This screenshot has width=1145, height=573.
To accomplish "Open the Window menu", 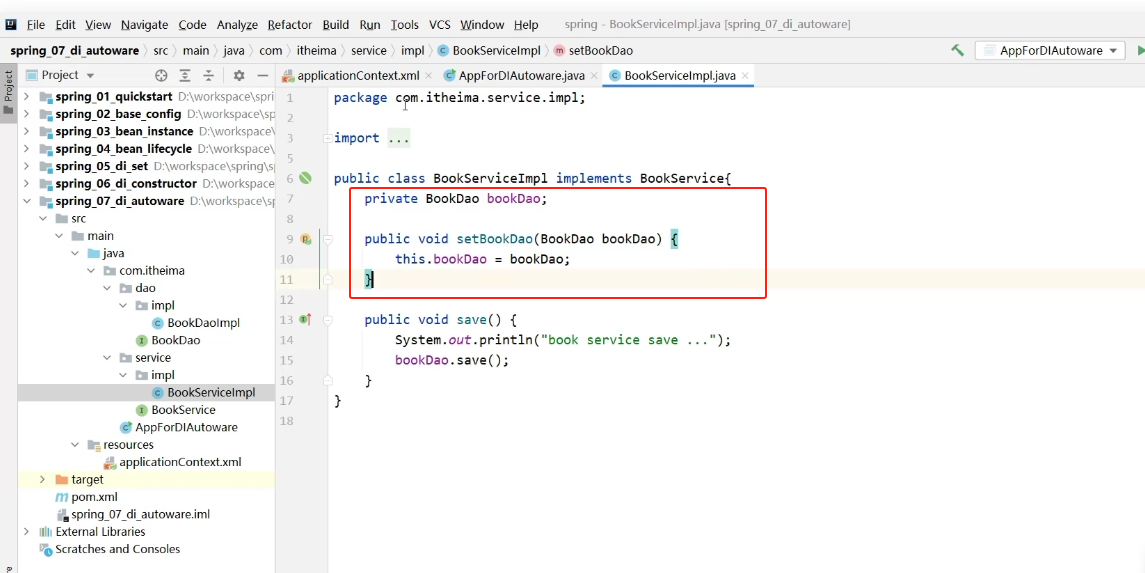I will (482, 25).
